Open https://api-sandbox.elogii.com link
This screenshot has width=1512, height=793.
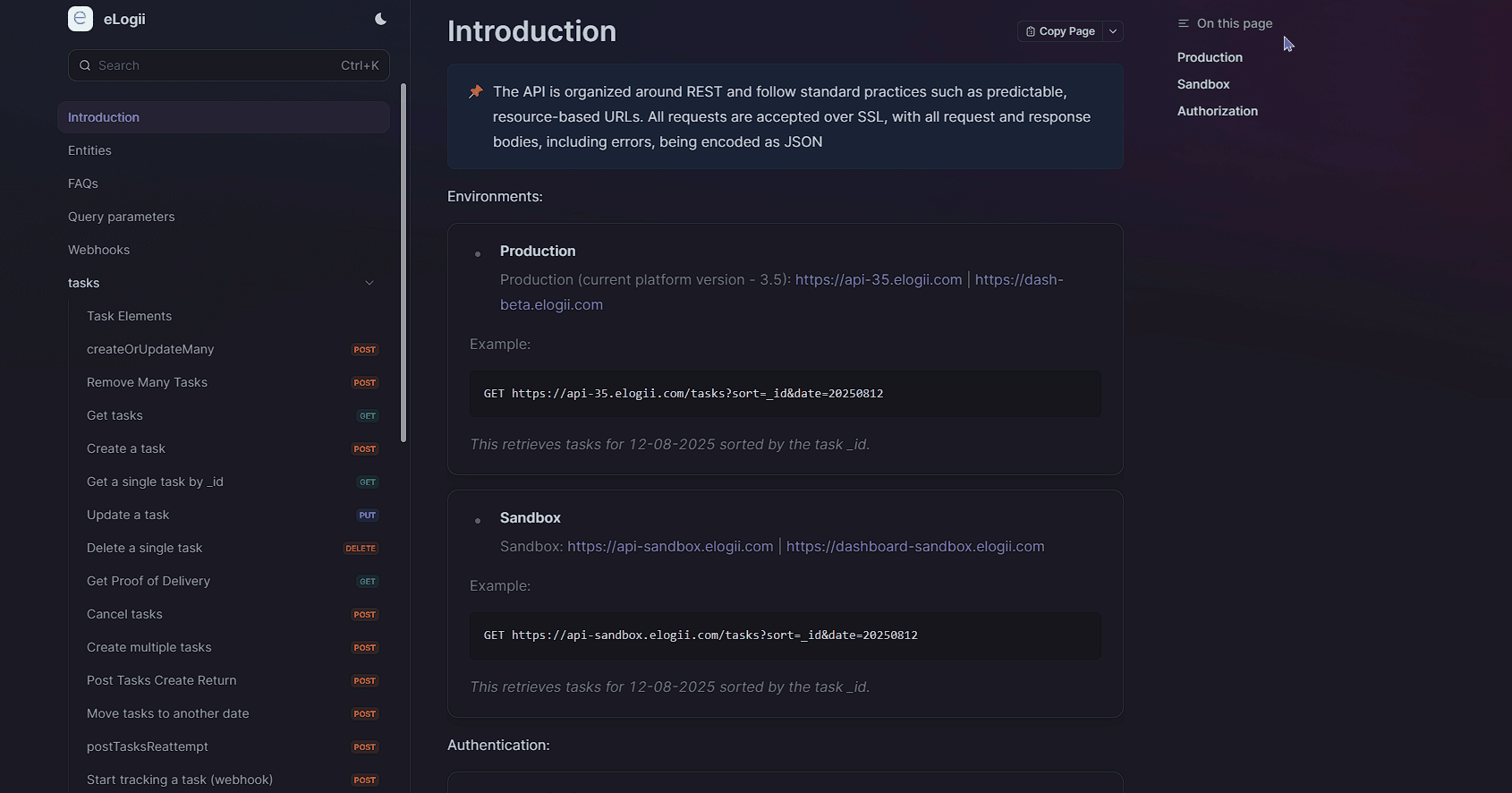coord(670,546)
